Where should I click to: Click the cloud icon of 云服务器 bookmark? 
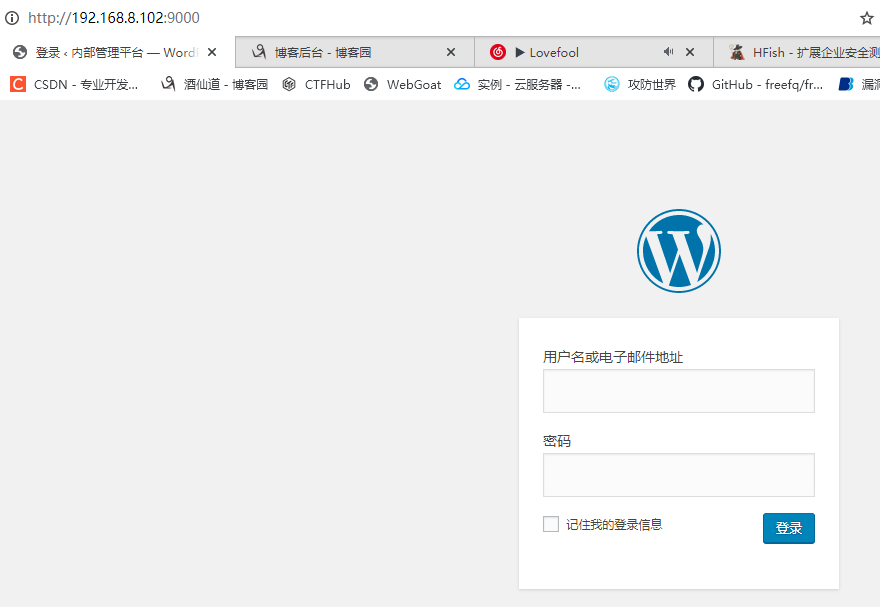462,84
